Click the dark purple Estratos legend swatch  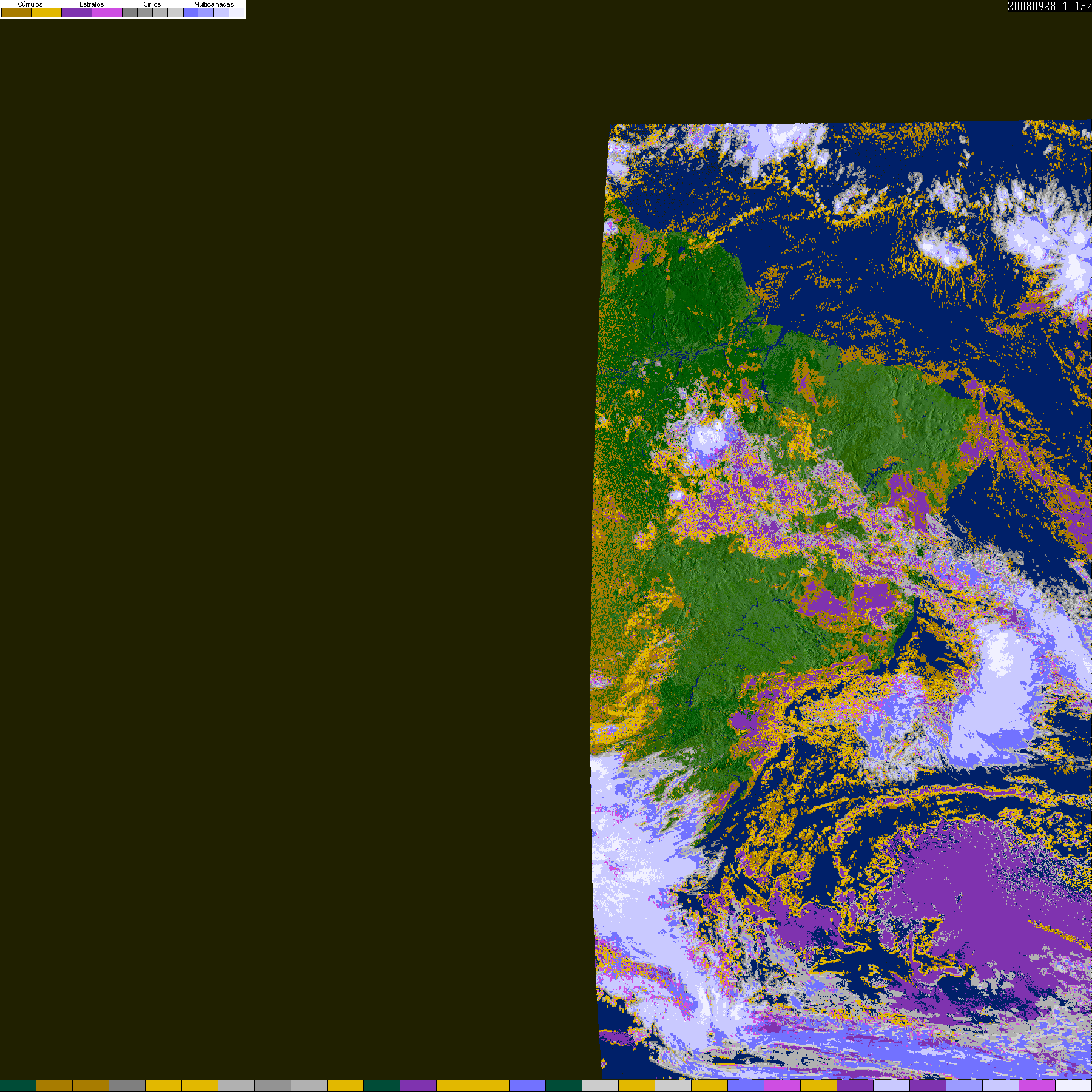[77, 12]
